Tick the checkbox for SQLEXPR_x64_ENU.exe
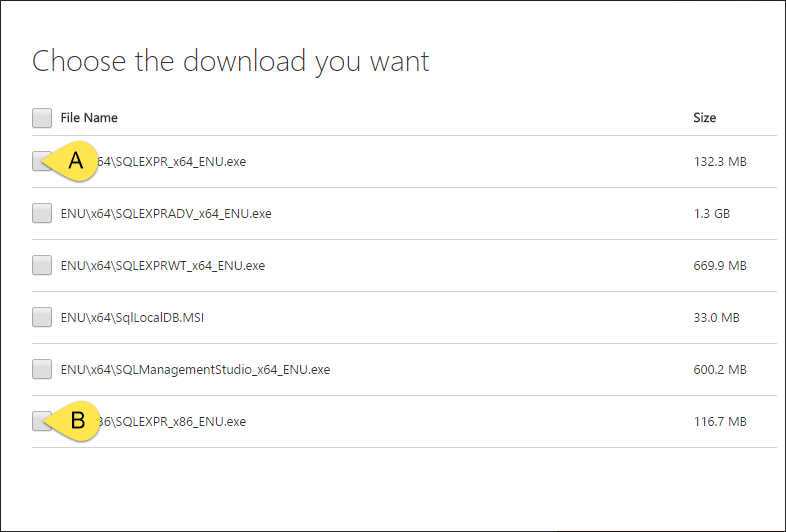Viewport: 786px width, 532px height. click(x=39, y=161)
